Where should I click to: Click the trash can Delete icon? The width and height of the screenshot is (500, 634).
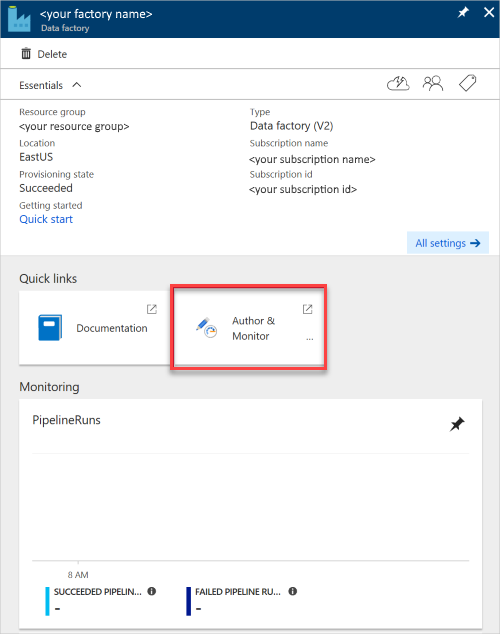26,53
